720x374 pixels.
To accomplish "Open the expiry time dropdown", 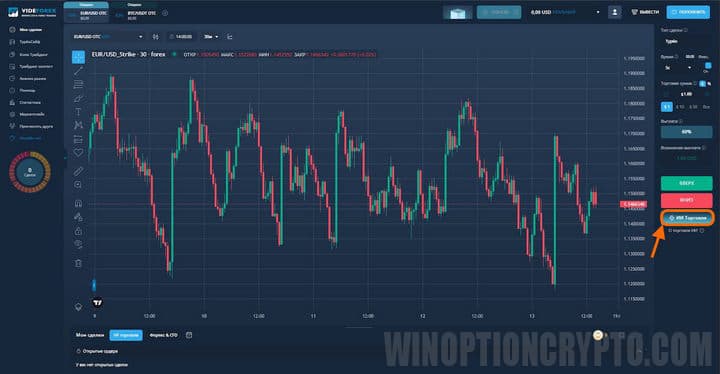I will [x=679, y=68].
